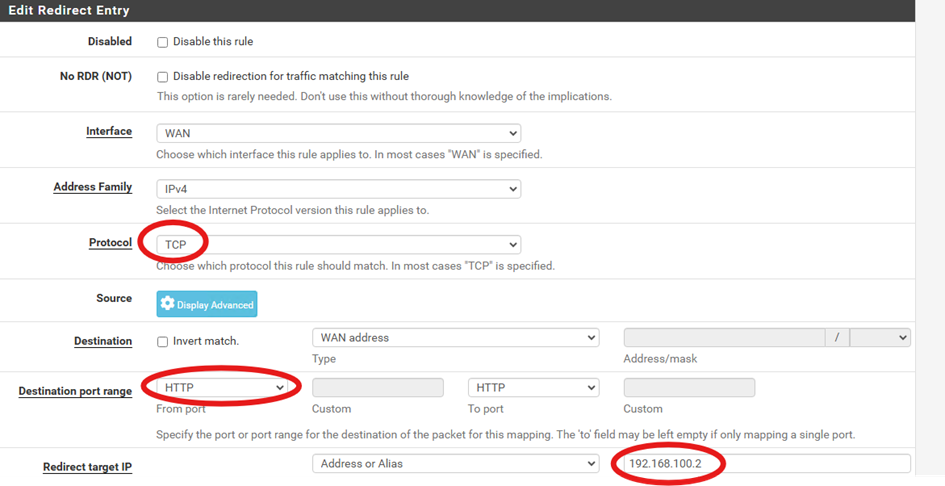The height and width of the screenshot is (486, 945).
Task: Click the No RDR (NOT) label
Action: 96,76
